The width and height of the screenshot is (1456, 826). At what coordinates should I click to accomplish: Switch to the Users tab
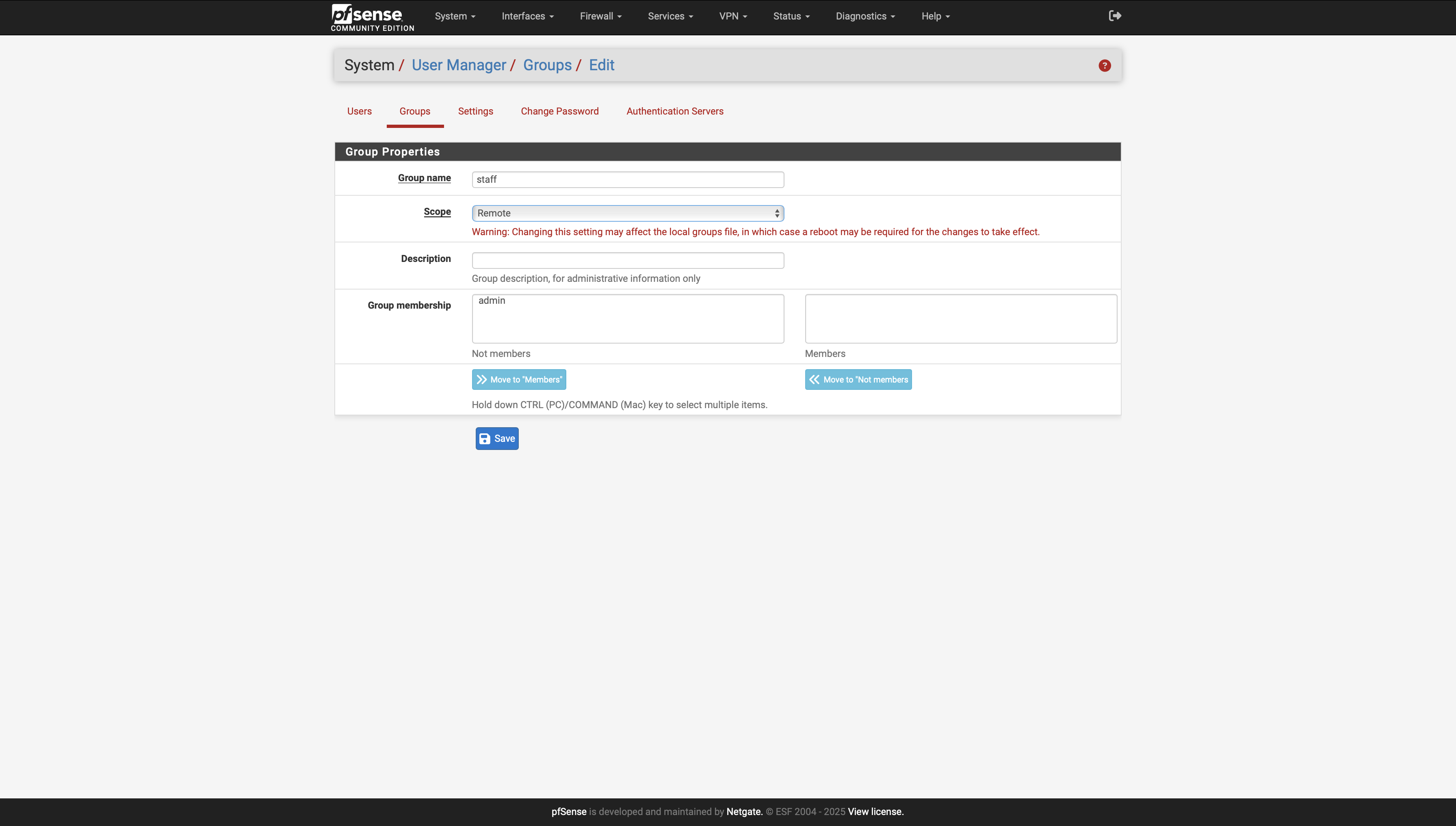coord(359,111)
